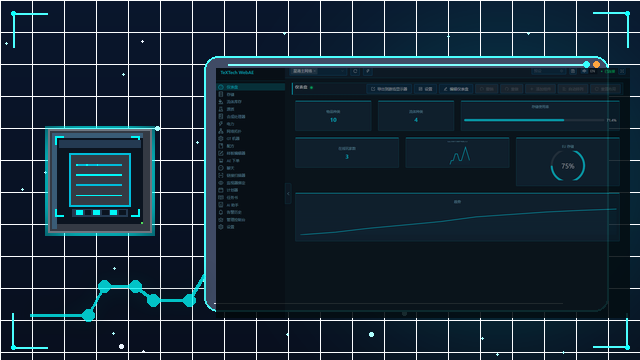Screen dimensions: 640x360
Task: Open the 电力 power sidebar entry
Action: tap(251, 124)
